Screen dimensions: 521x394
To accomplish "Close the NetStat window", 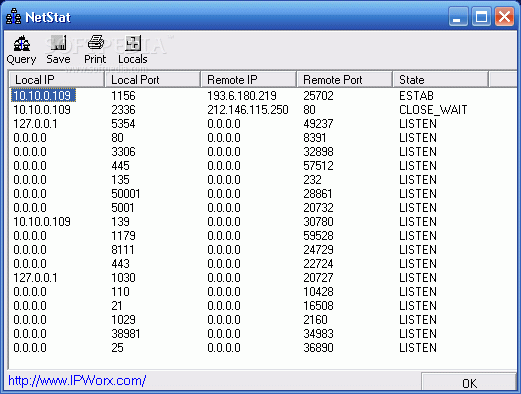I will click(x=504, y=17).
